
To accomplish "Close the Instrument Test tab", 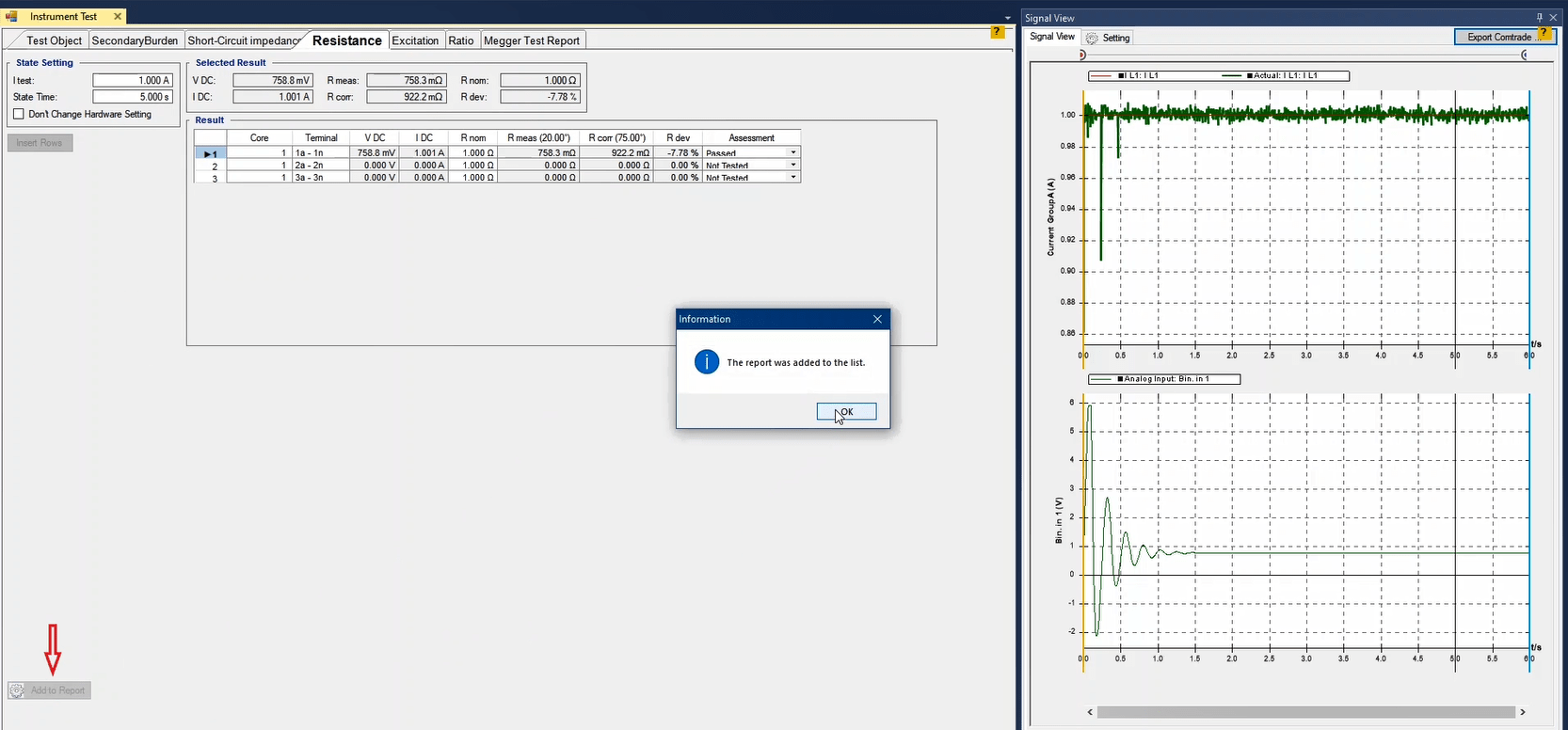I will point(118,17).
